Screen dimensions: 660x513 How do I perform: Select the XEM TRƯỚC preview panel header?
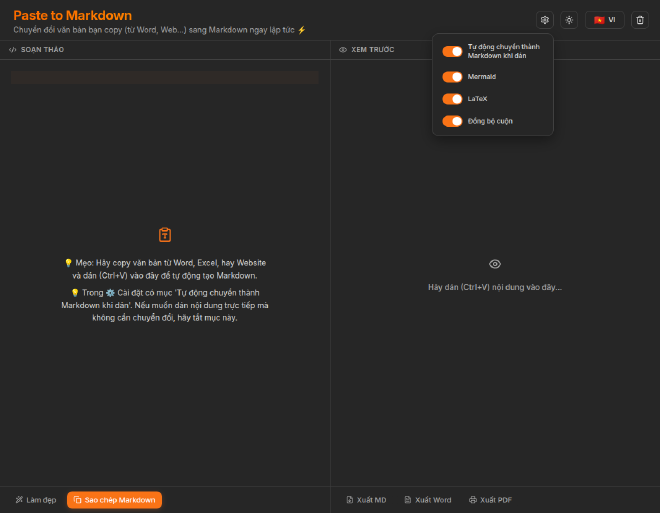click(x=373, y=49)
